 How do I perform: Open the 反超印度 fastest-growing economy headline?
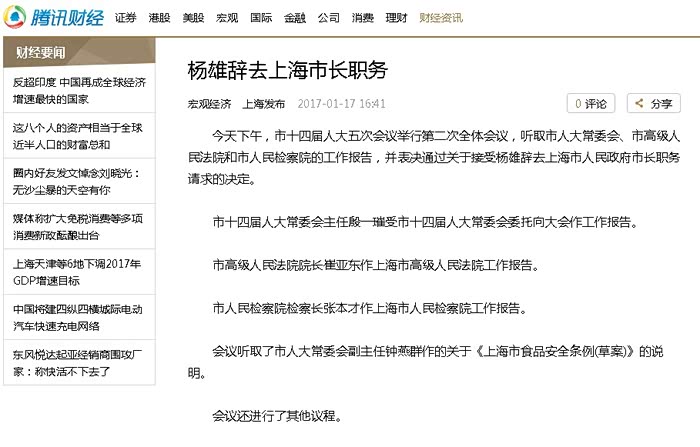point(78,91)
